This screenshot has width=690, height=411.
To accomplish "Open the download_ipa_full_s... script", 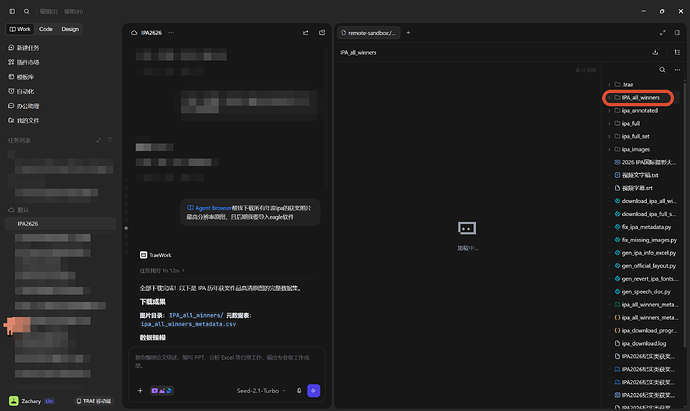I will [x=643, y=214].
